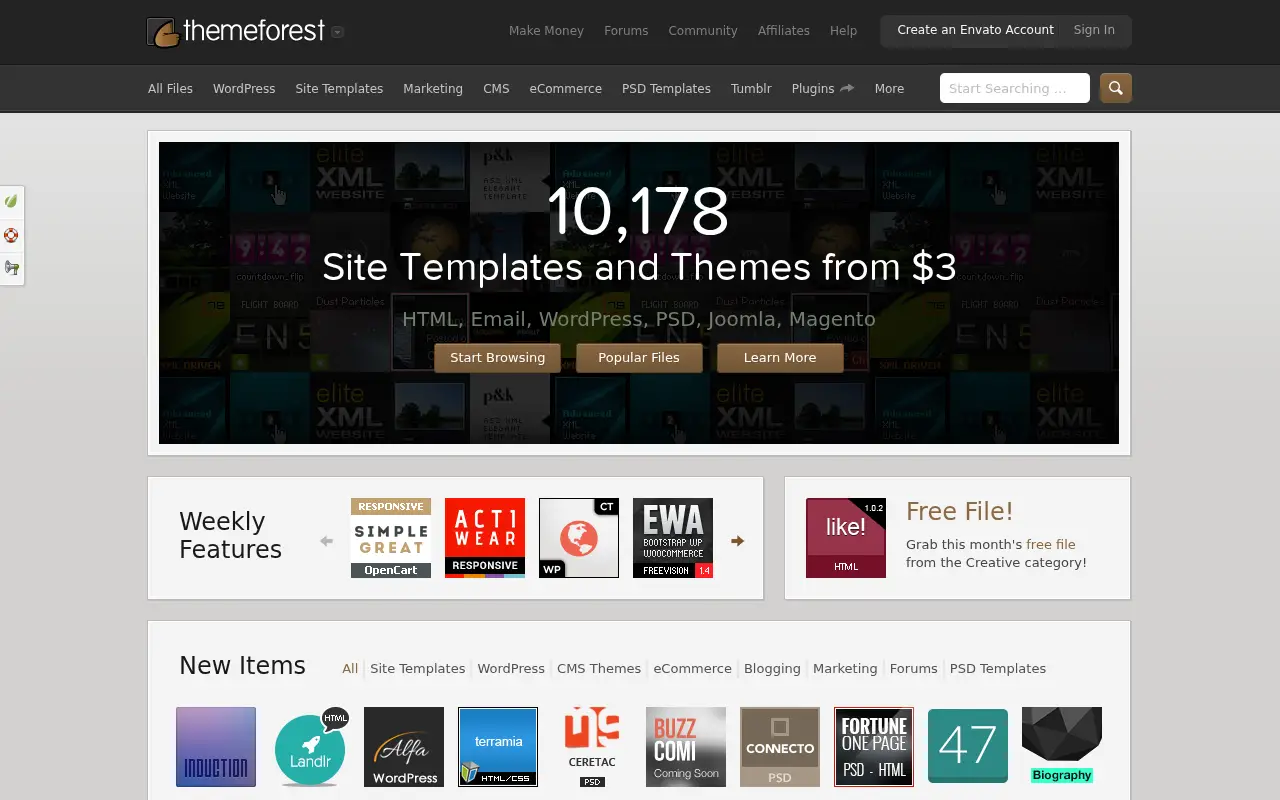The width and height of the screenshot is (1280, 800).
Task: Open the Acti Wear Responsive featured item
Action: [485, 538]
